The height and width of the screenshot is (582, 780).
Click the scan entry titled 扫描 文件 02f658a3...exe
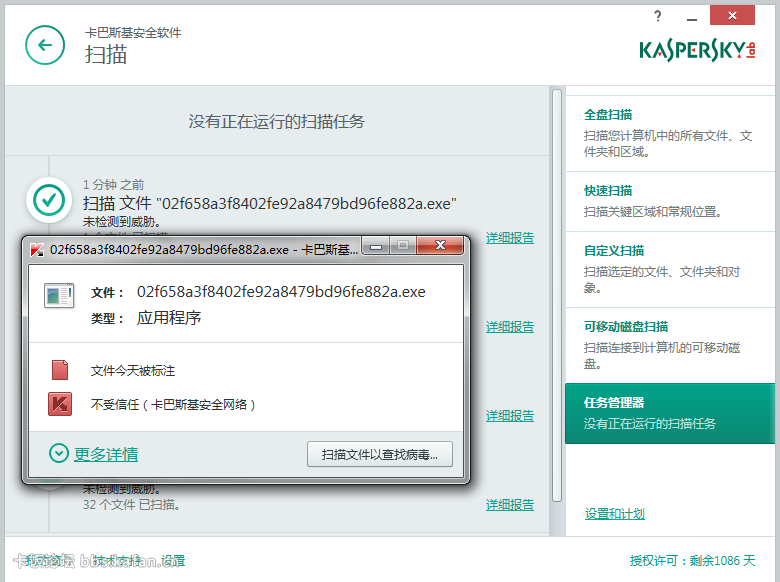coord(270,203)
